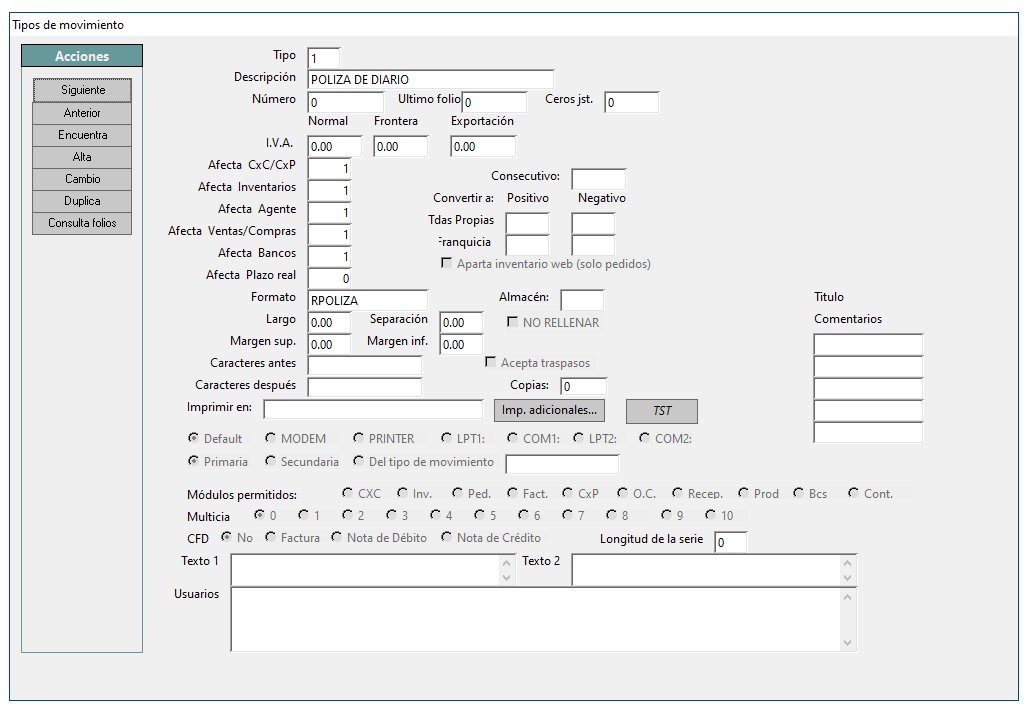Select Factura in CFD options
The height and width of the screenshot is (711, 1029).
coord(270,537)
